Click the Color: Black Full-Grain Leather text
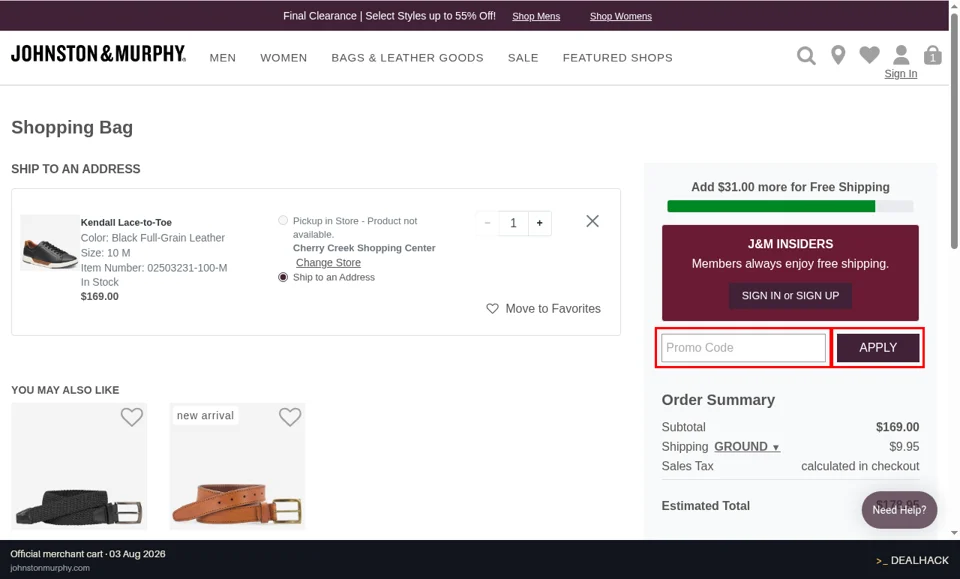 click(152, 237)
